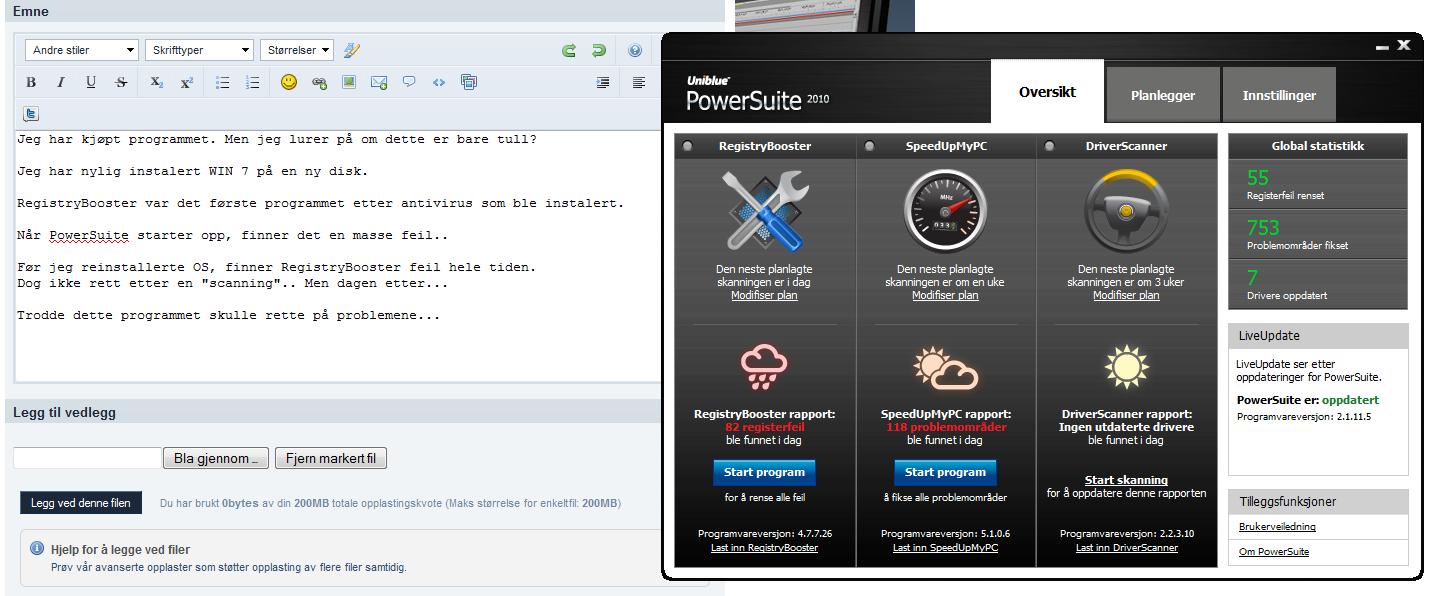Toggle italic formatting in the editor
1436x596 pixels.
[x=61, y=83]
